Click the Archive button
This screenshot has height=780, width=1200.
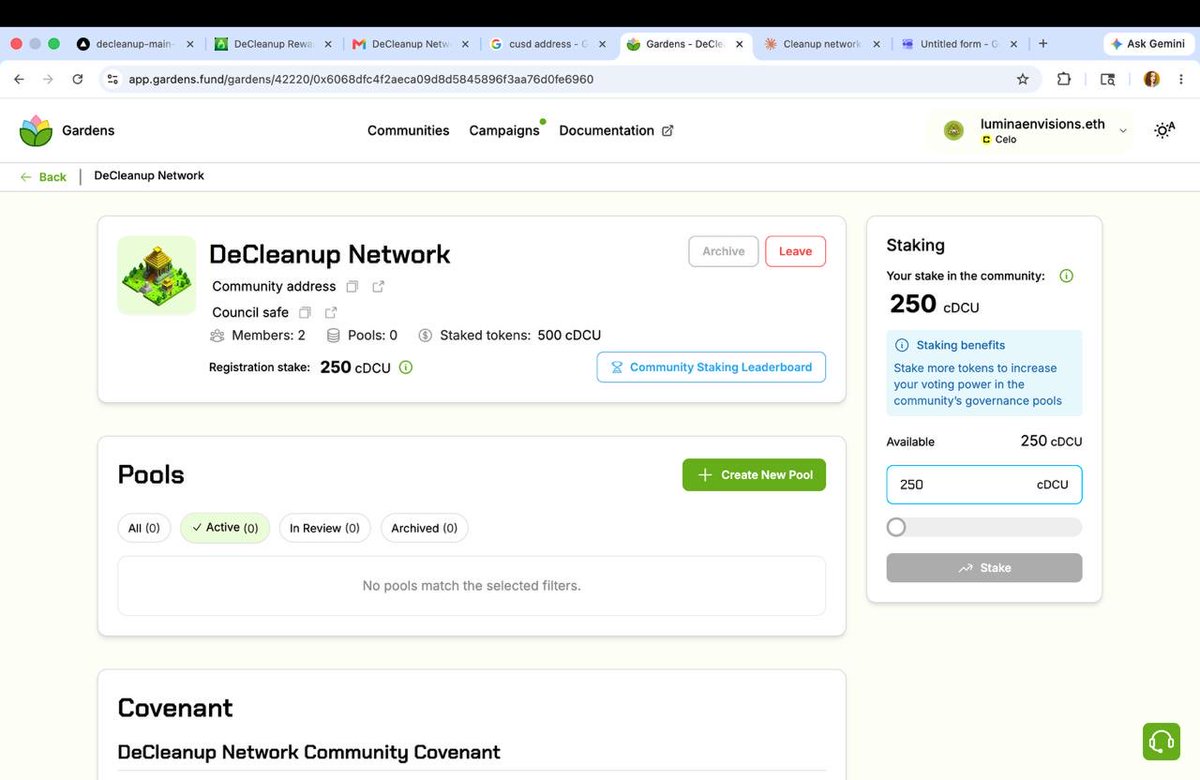723,252
